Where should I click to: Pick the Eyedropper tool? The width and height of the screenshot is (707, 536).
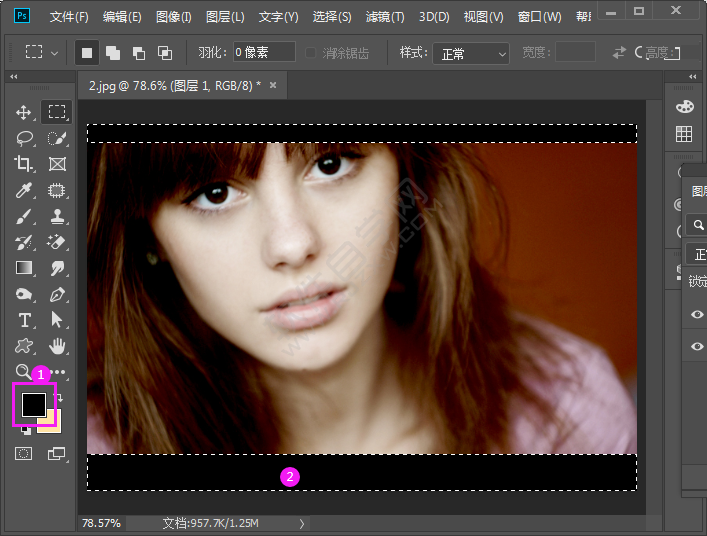tap(24, 190)
